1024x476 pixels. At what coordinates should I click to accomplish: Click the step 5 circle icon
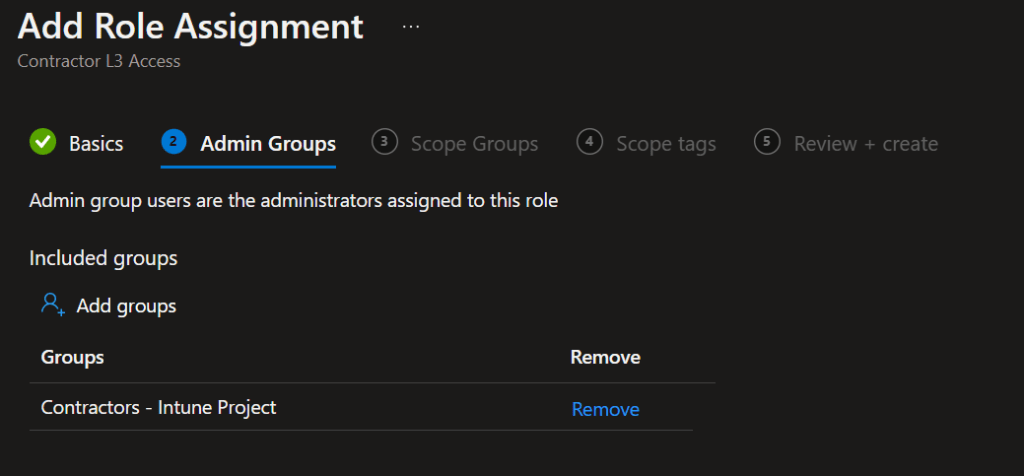(767, 143)
